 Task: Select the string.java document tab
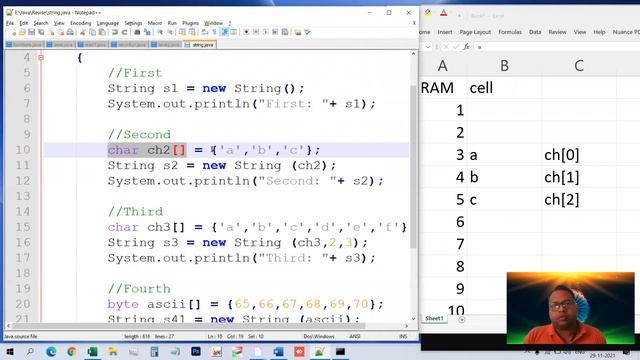(200, 44)
